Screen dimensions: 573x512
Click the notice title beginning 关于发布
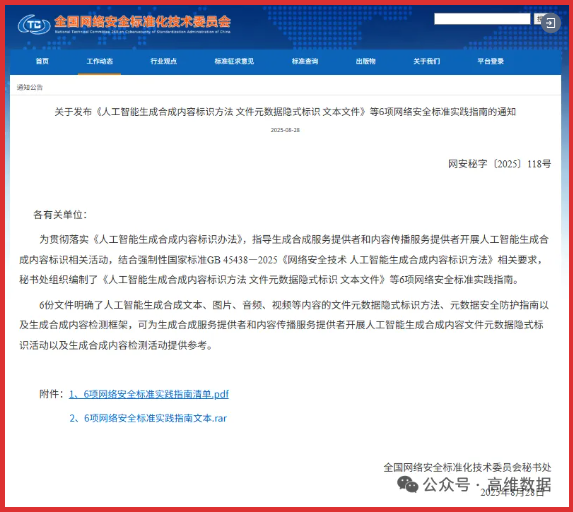click(x=285, y=112)
